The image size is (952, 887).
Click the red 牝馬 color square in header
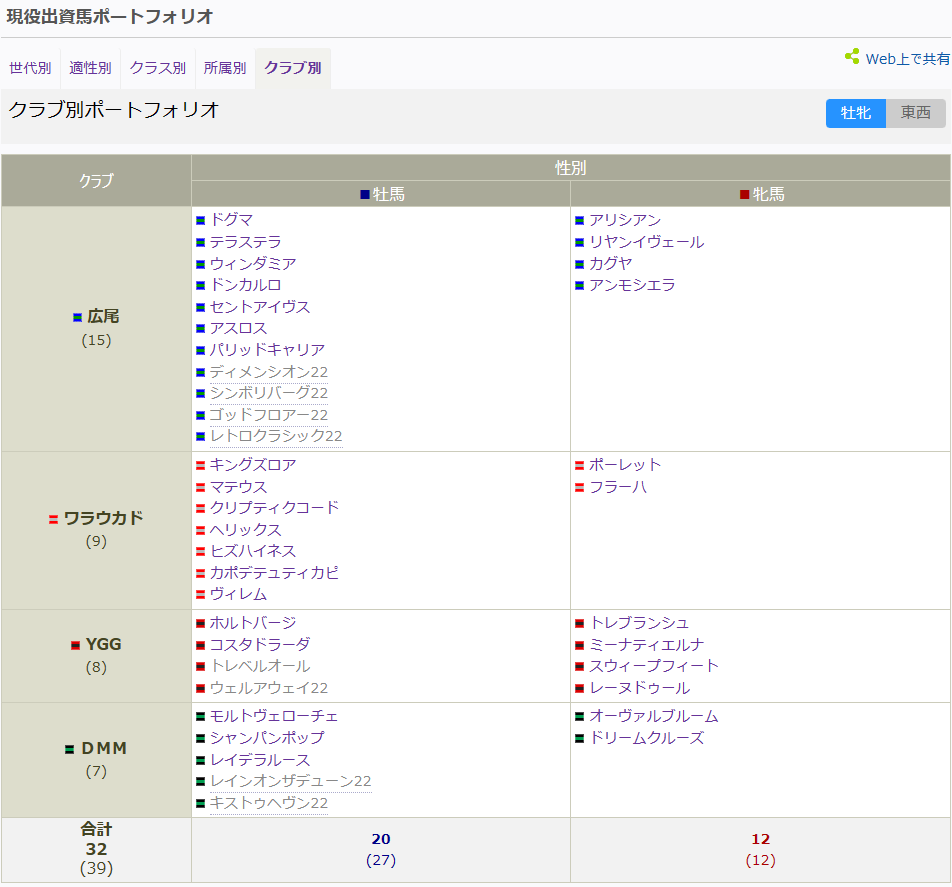coord(744,195)
